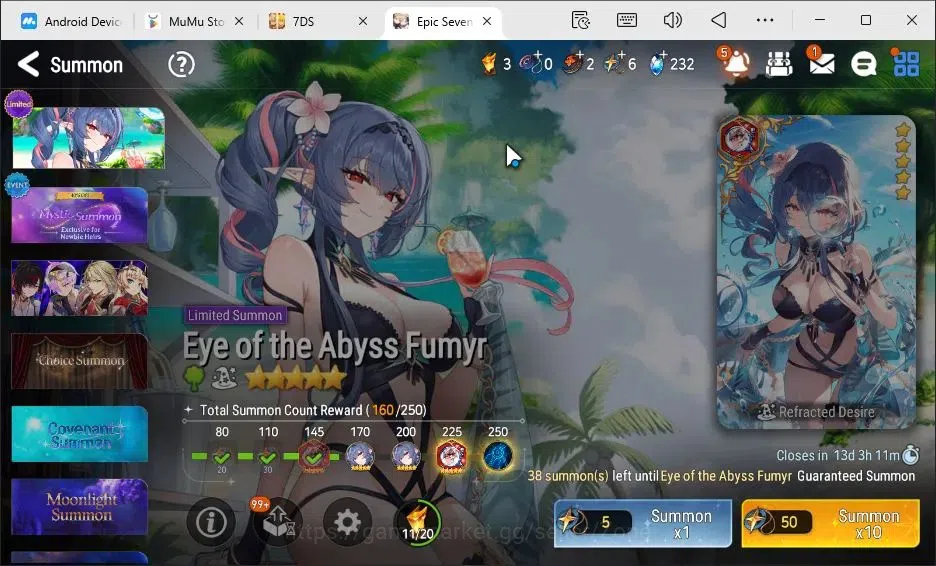Open the emulator screenshot record toolbar icon
Viewport: 936px width, 566px height.
pyautogui.click(x=581, y=20)
